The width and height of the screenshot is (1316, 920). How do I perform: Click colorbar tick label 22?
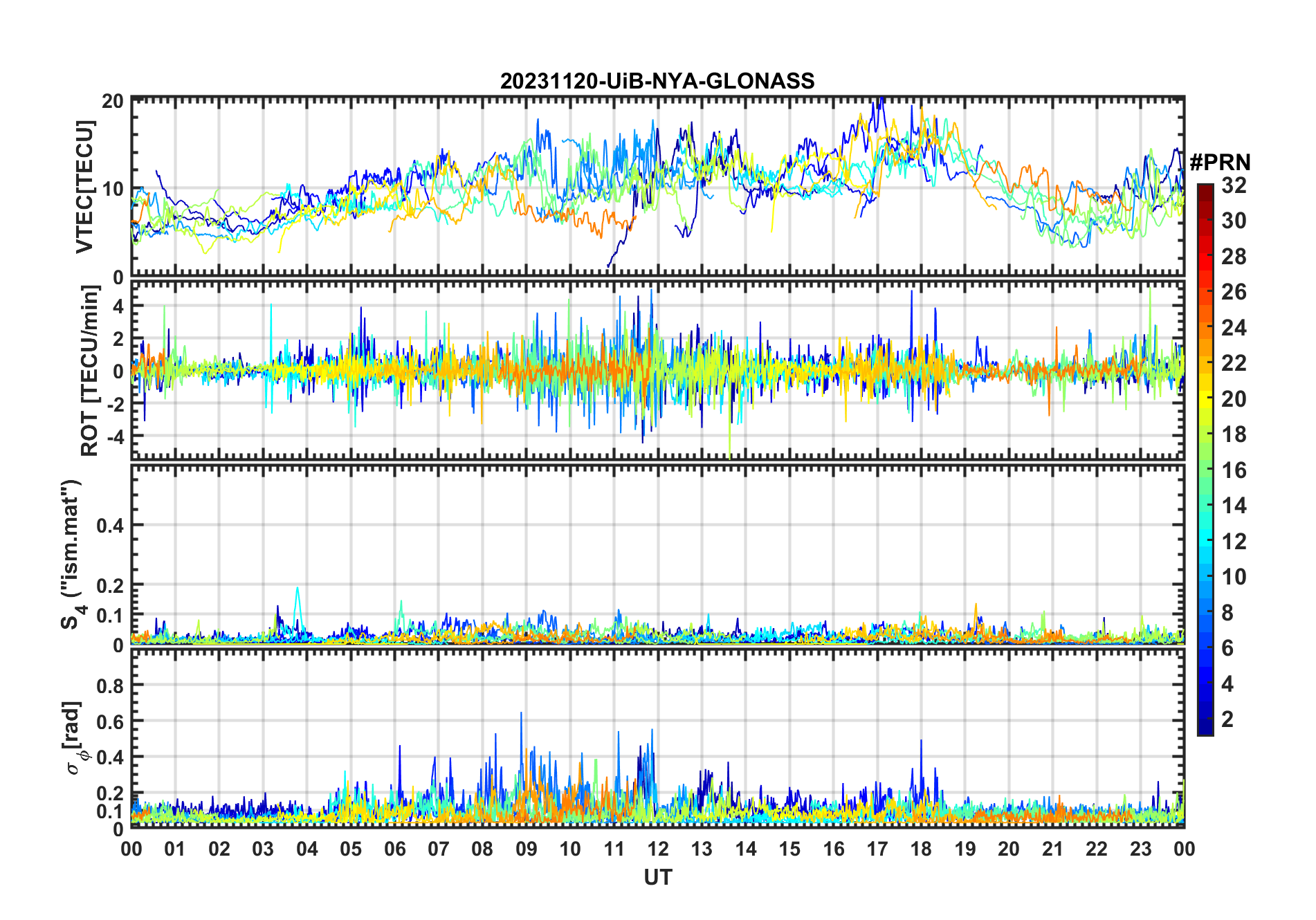coord(1234,363)
